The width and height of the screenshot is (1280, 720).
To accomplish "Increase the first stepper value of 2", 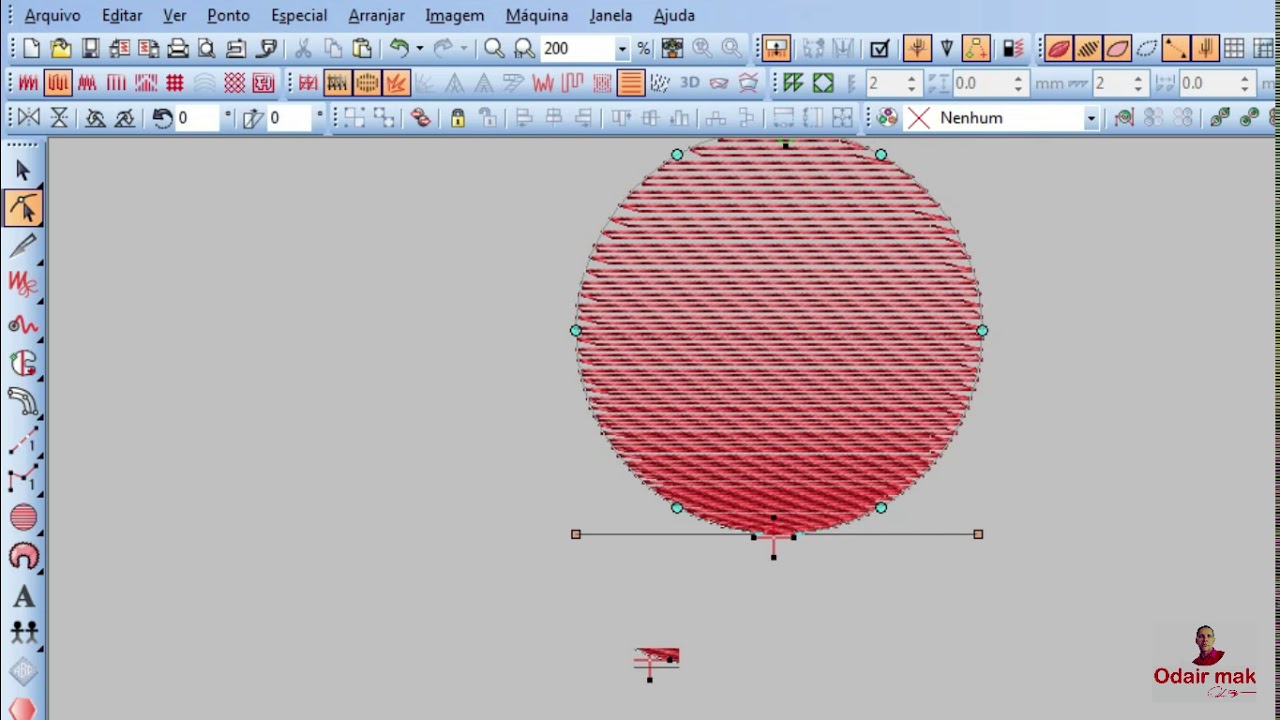I will [x=911, y=78].
